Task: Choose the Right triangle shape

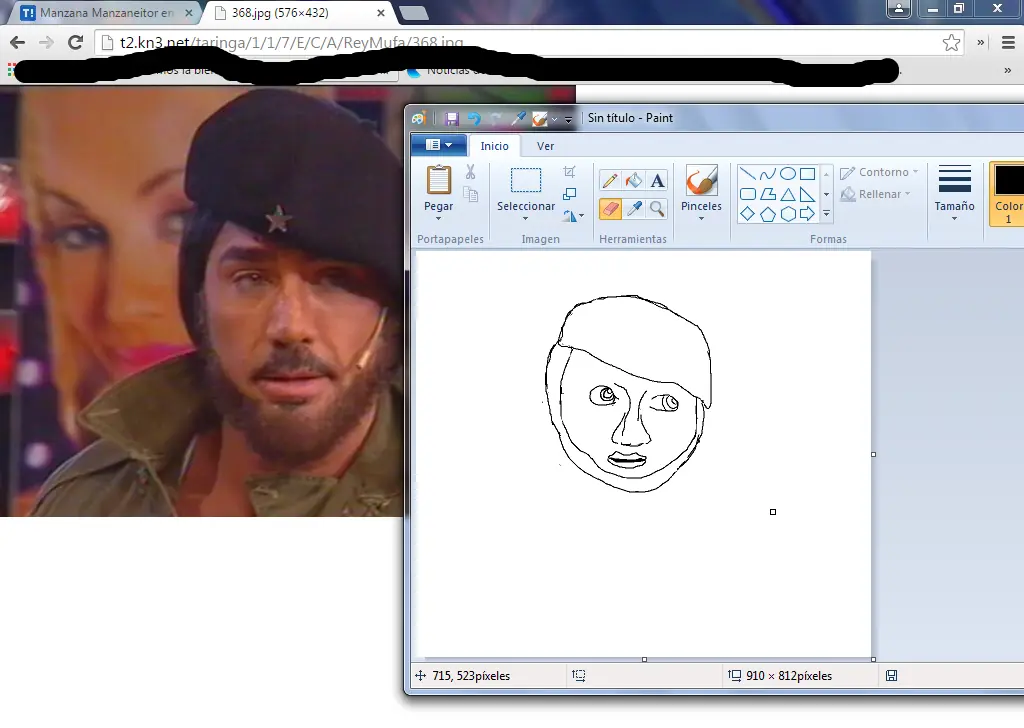Action: coord(808,194)
